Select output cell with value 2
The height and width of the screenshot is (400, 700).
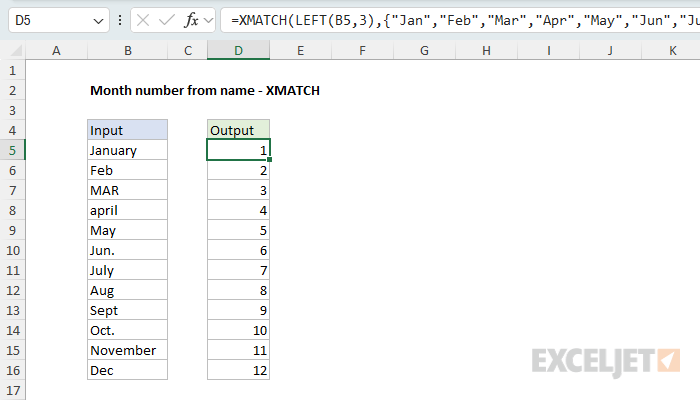pos(238,171)
